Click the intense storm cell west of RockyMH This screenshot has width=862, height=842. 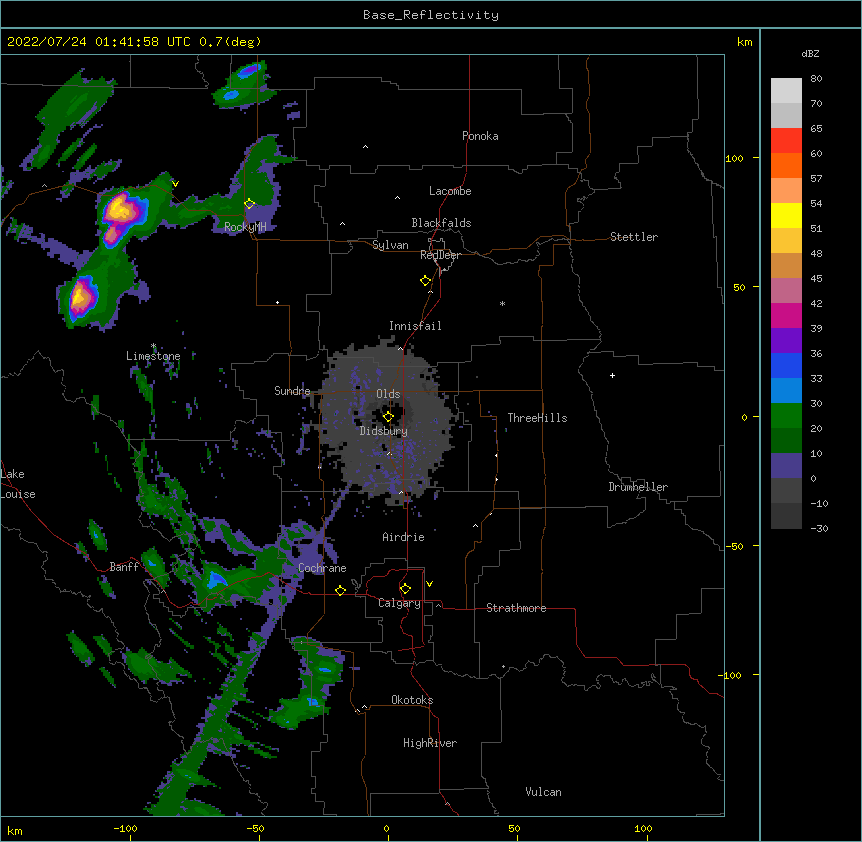pyautogui.click(x=121, y=211)
